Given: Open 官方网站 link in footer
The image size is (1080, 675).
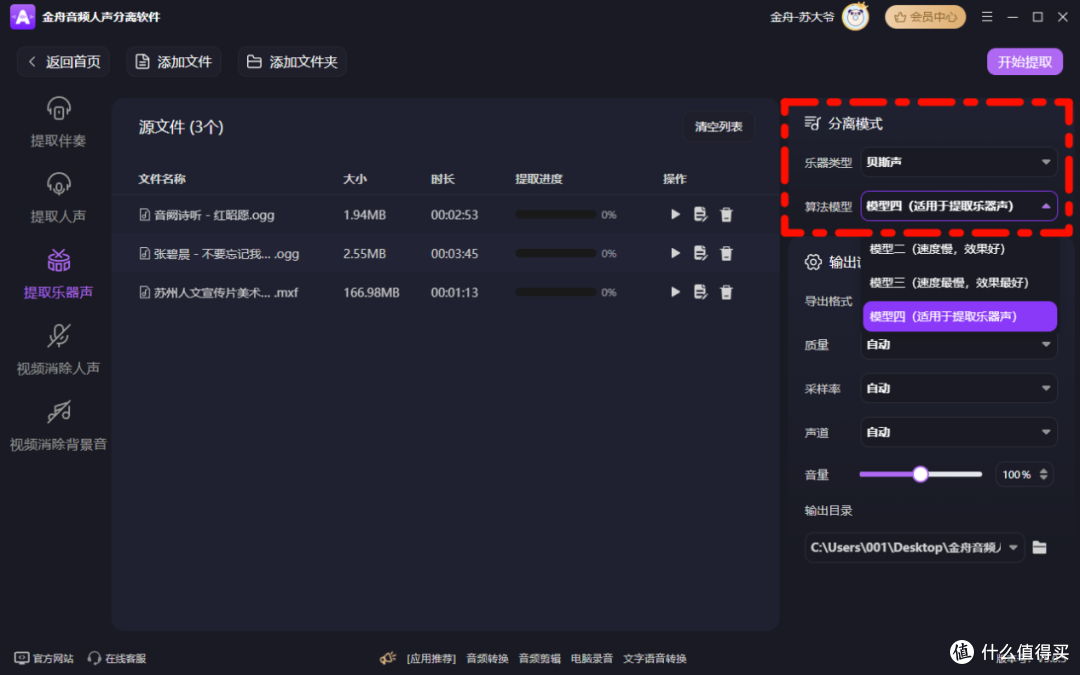Looking at the screenshot, I should (x=44, y=658).
